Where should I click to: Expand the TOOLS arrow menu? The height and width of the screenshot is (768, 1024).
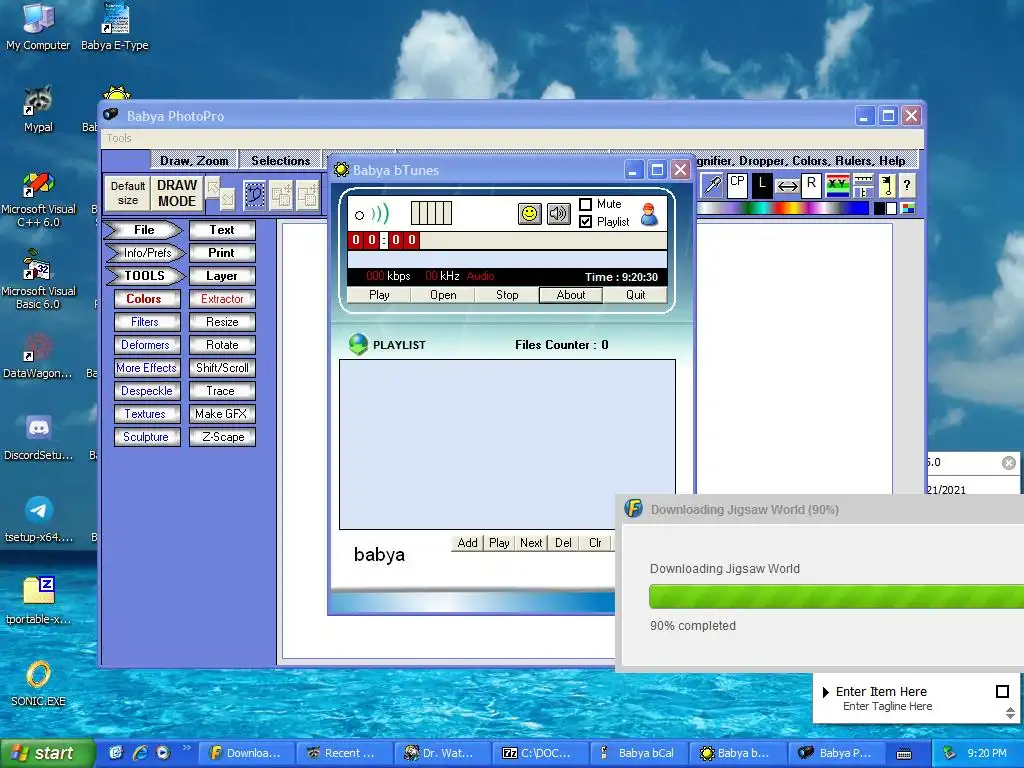(145, 276)
